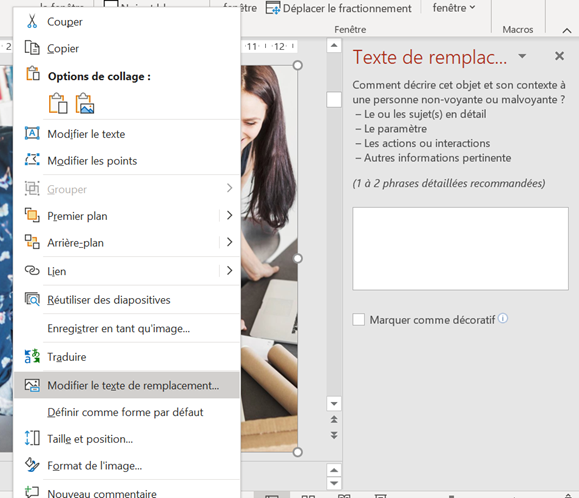
Task: Choose Enregistrer en tant qu'image
Action: coord(127,328)
